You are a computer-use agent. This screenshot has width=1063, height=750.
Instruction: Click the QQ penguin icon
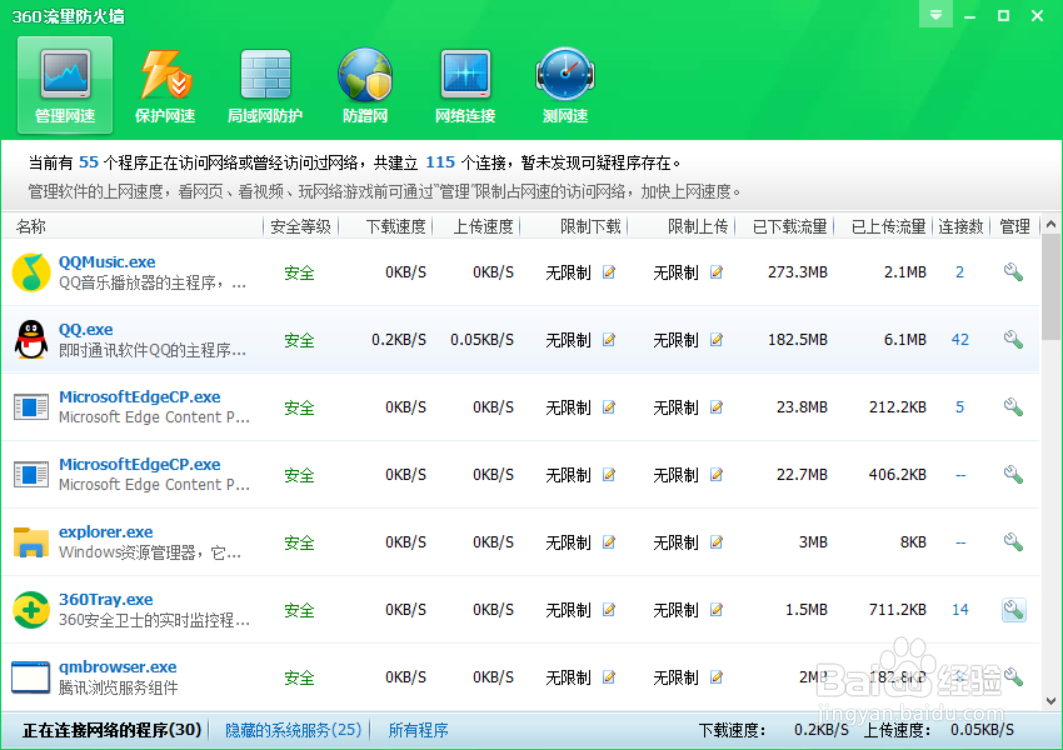pos(31,340)
